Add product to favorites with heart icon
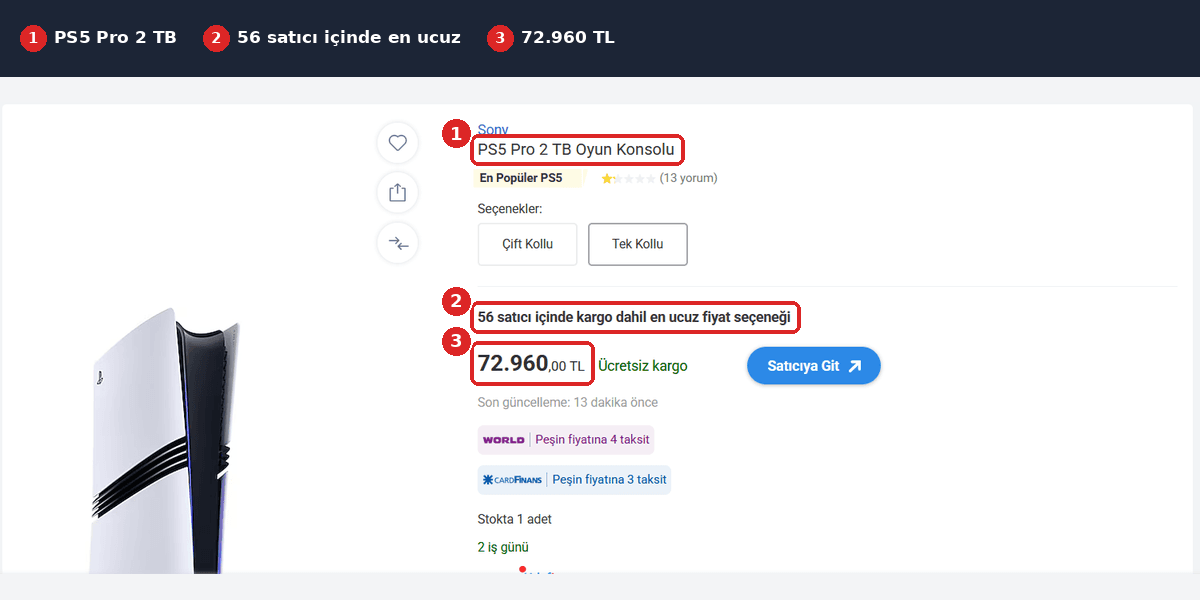 397,143
